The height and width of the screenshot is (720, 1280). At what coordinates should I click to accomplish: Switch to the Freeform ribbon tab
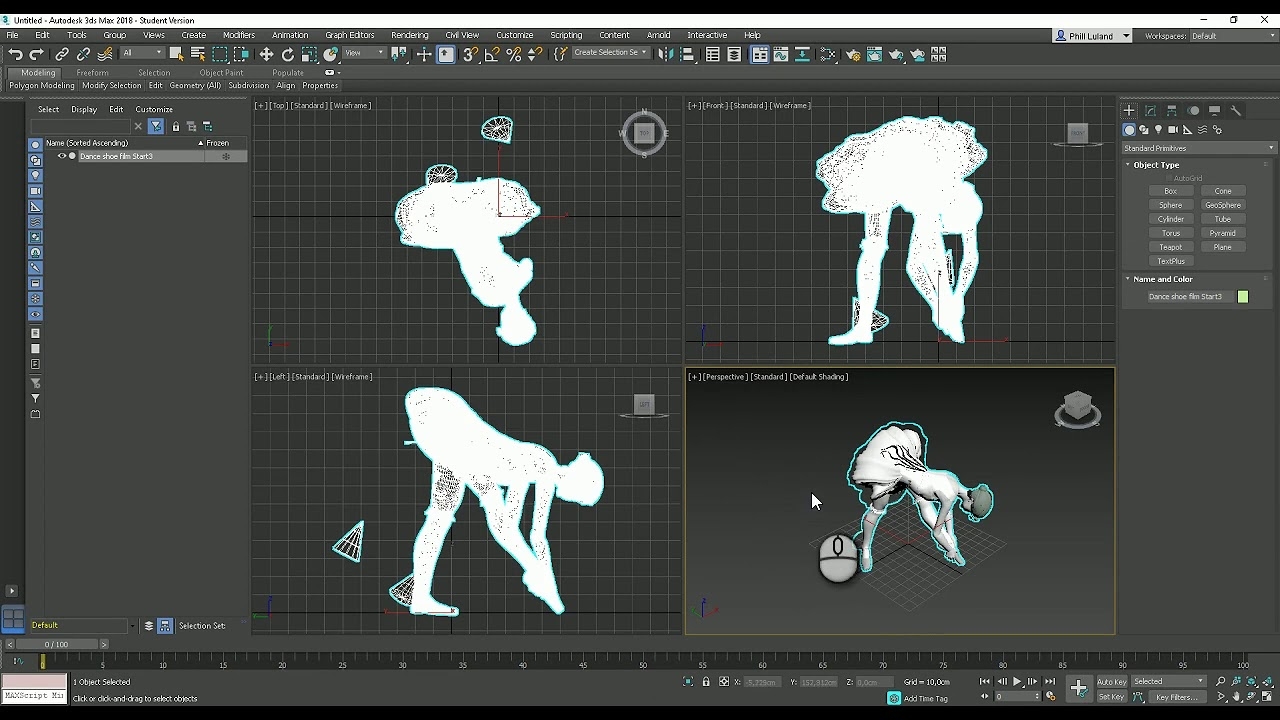(x=92, y=73)
